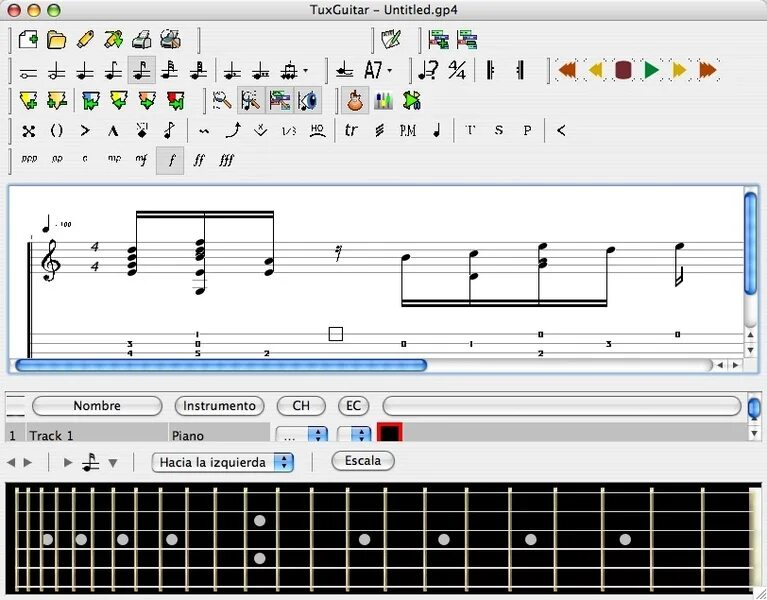This screenshot has width=767, height=600.
Task: Switch to edit mode with notepad icon
Action: (391, 39)
